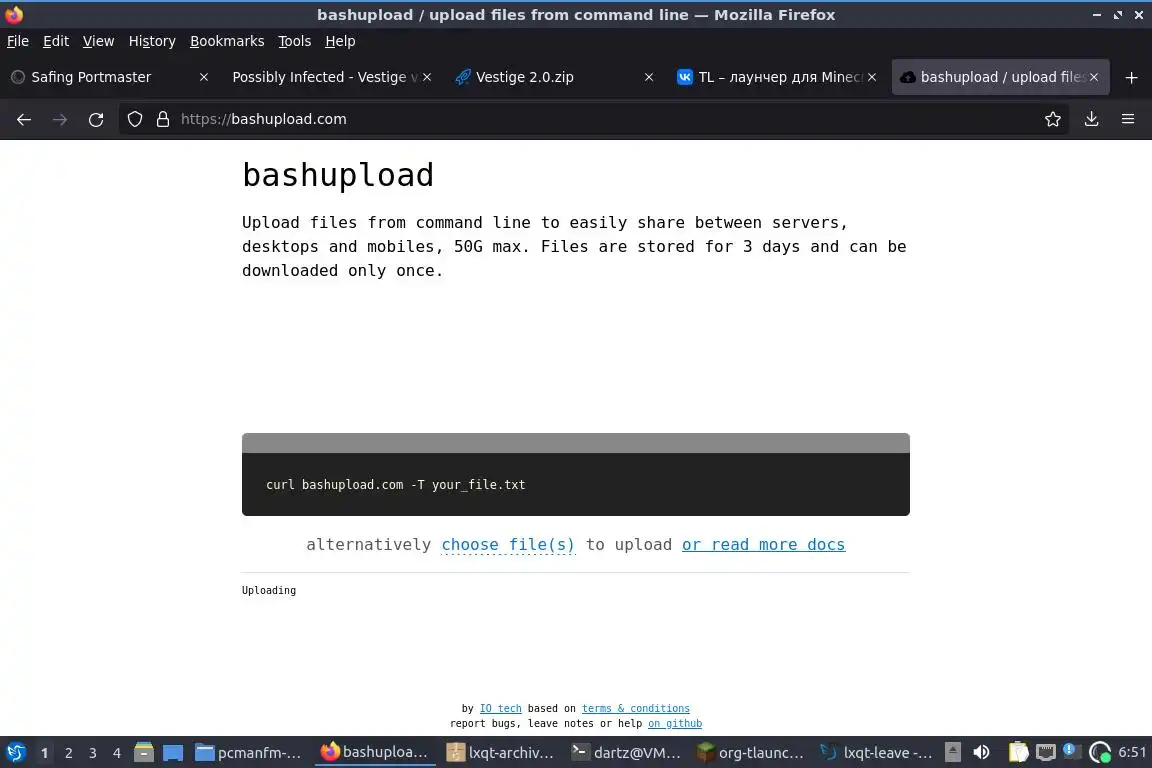This screenshot has height=768, width=1152.
Task: Open the View menu
Action: tap(98, 41)
